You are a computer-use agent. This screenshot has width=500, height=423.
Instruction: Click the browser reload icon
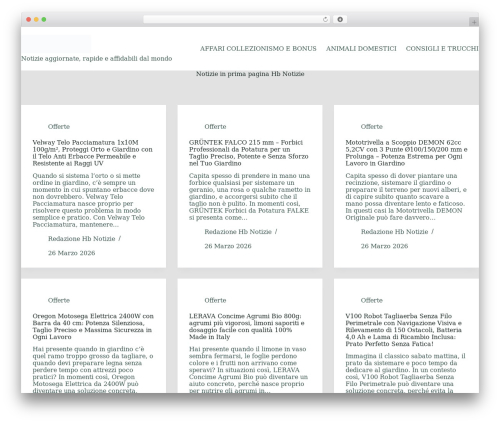coord(325,19)
